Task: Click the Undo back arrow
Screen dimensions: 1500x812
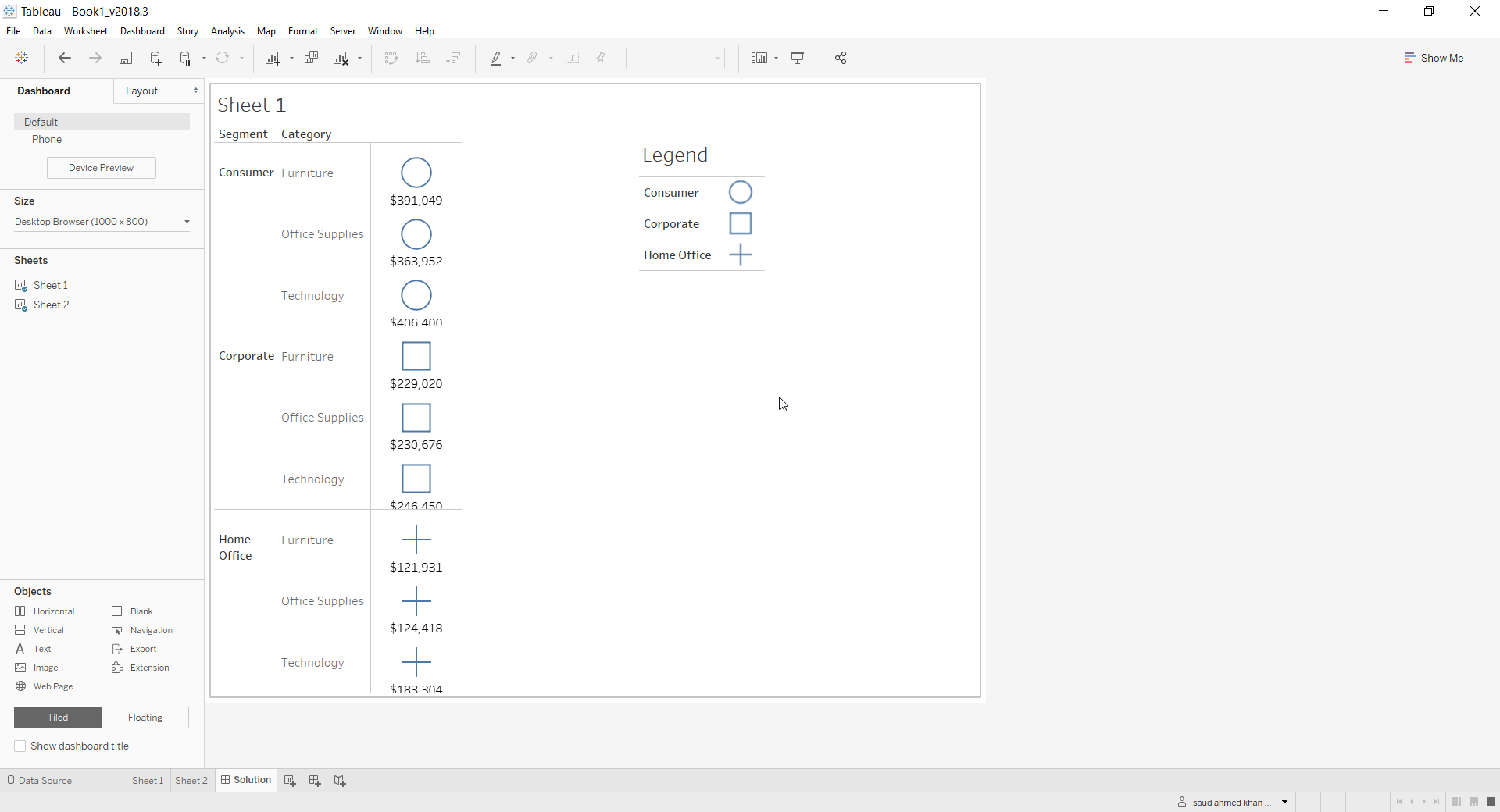Action: point(65,58)
